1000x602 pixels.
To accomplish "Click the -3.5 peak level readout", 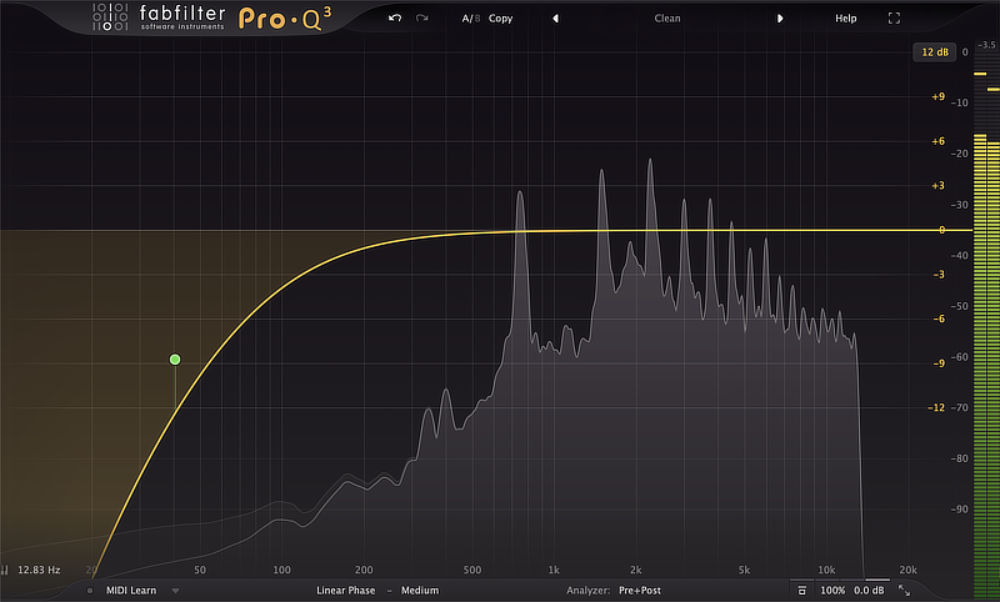I will coord(987,45).
